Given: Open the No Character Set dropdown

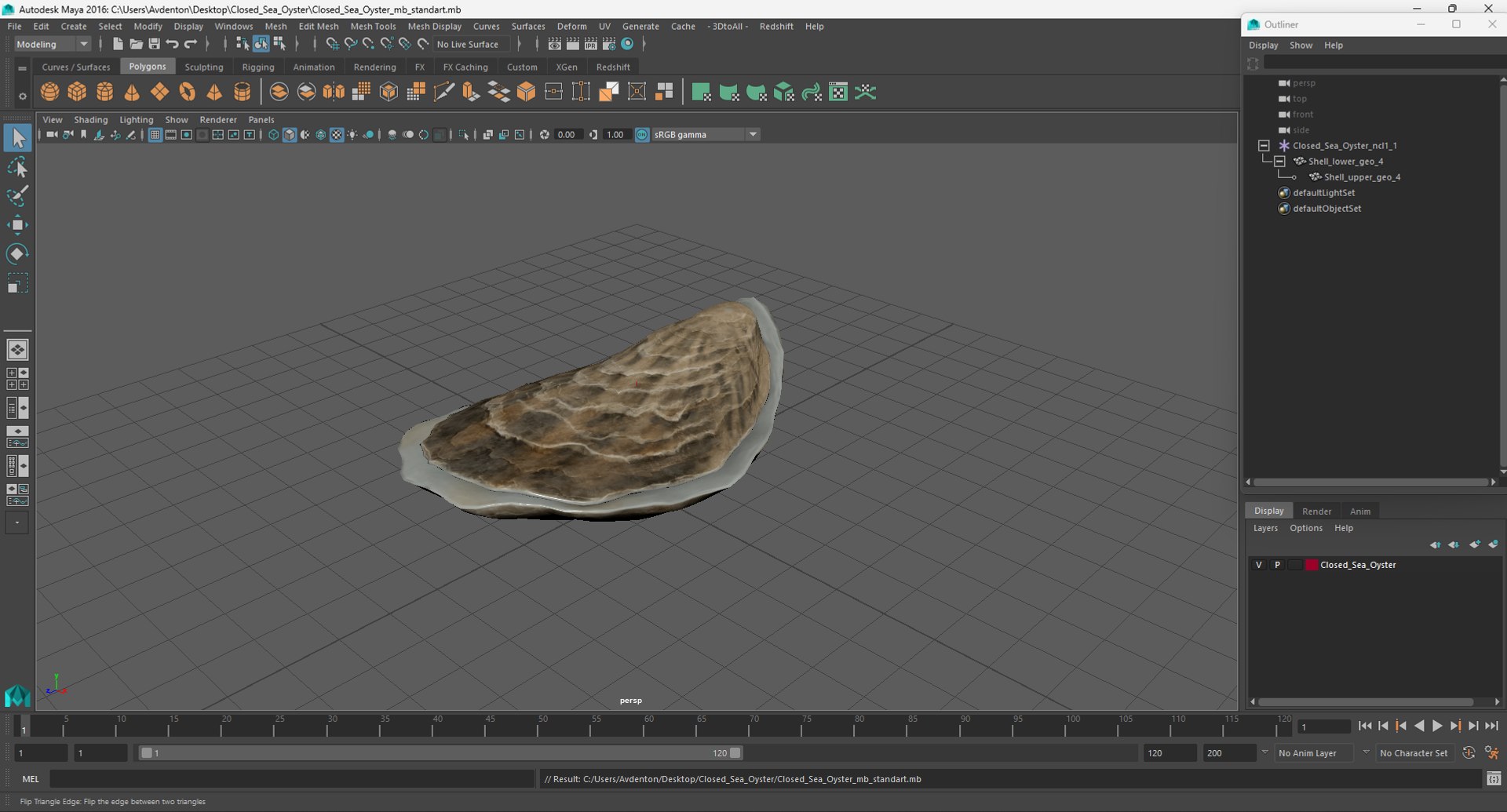Looking at the screenshot, I should [x=1414, y=753].
